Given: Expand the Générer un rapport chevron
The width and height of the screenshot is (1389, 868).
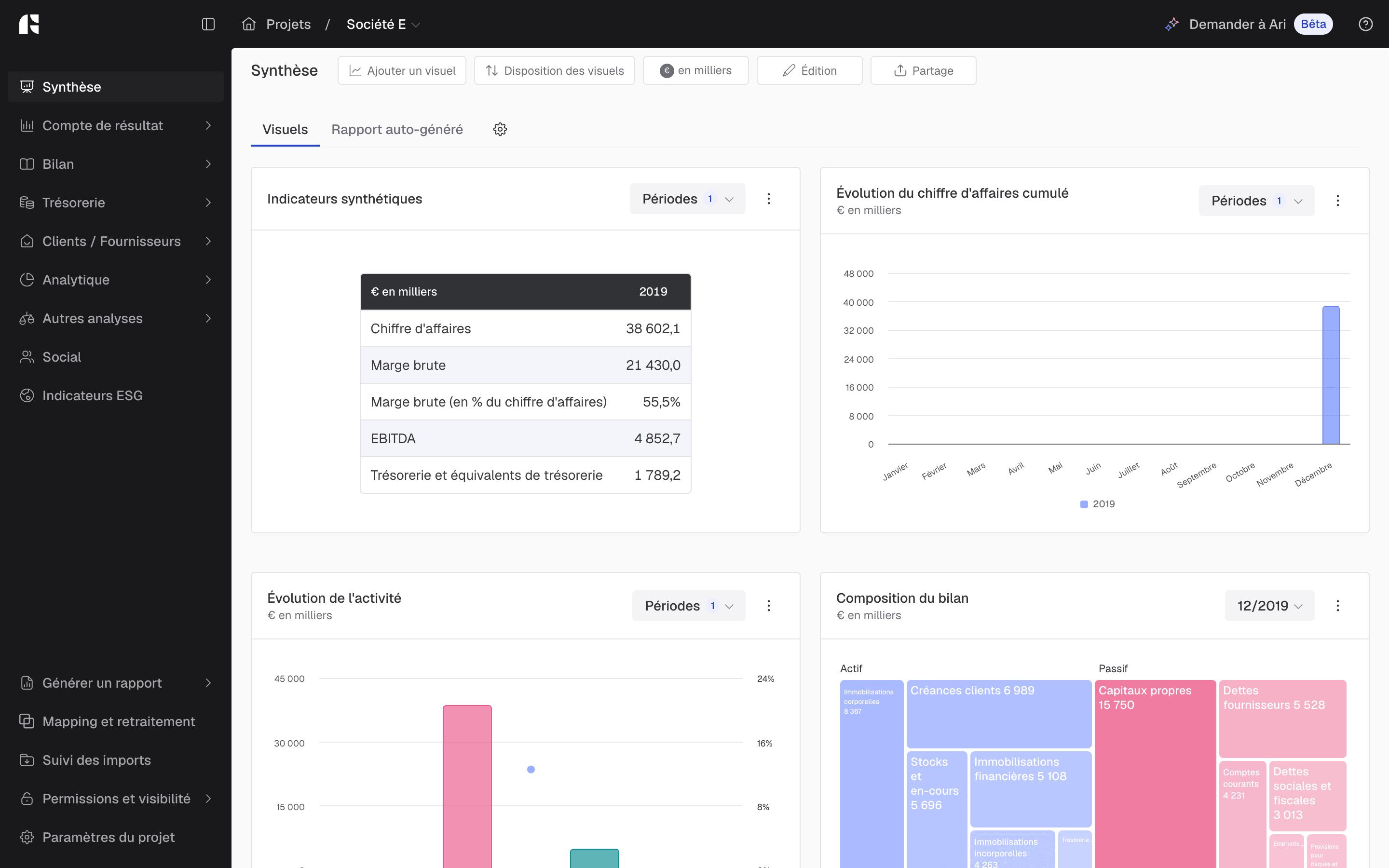Looking at the screenshot, I should 208,682.
